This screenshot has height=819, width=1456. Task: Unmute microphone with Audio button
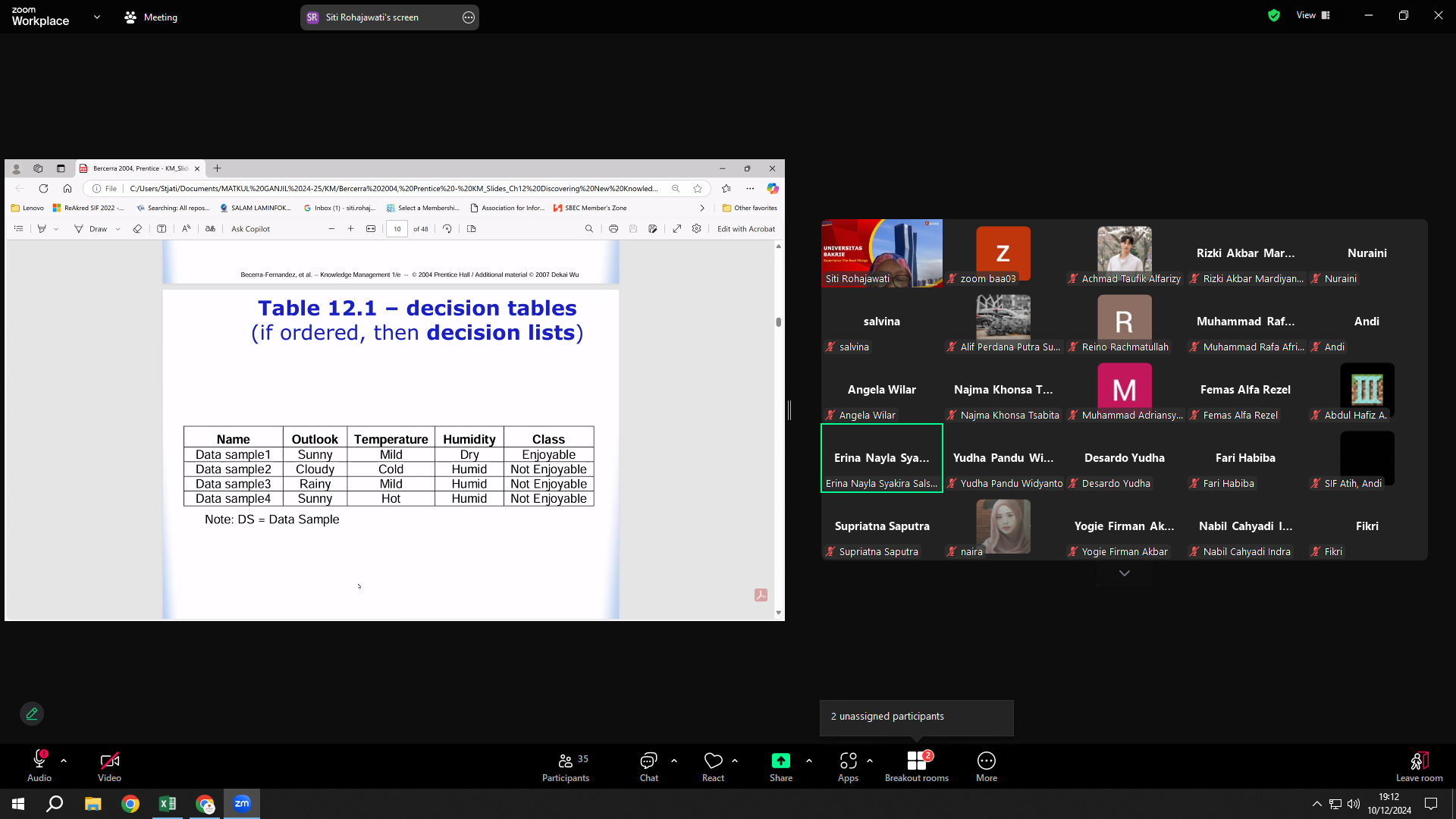pos(39,766)
